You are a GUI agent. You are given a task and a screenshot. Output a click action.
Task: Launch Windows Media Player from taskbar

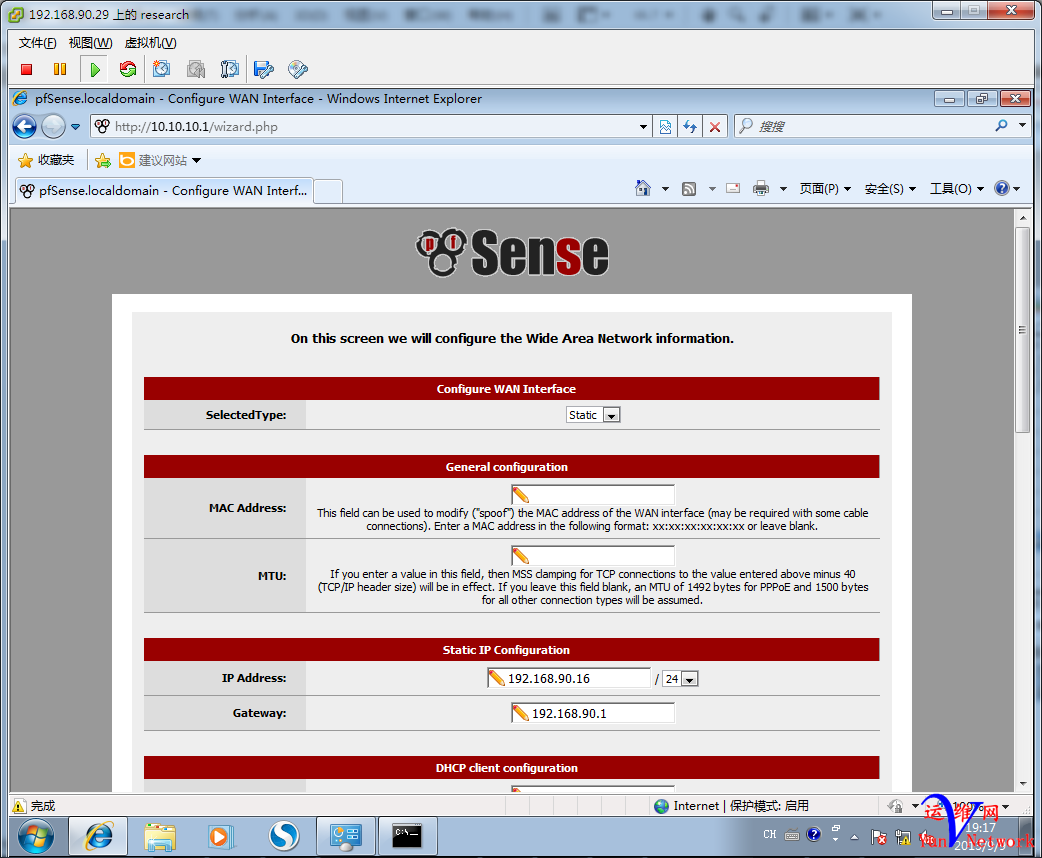coord(221,836)
